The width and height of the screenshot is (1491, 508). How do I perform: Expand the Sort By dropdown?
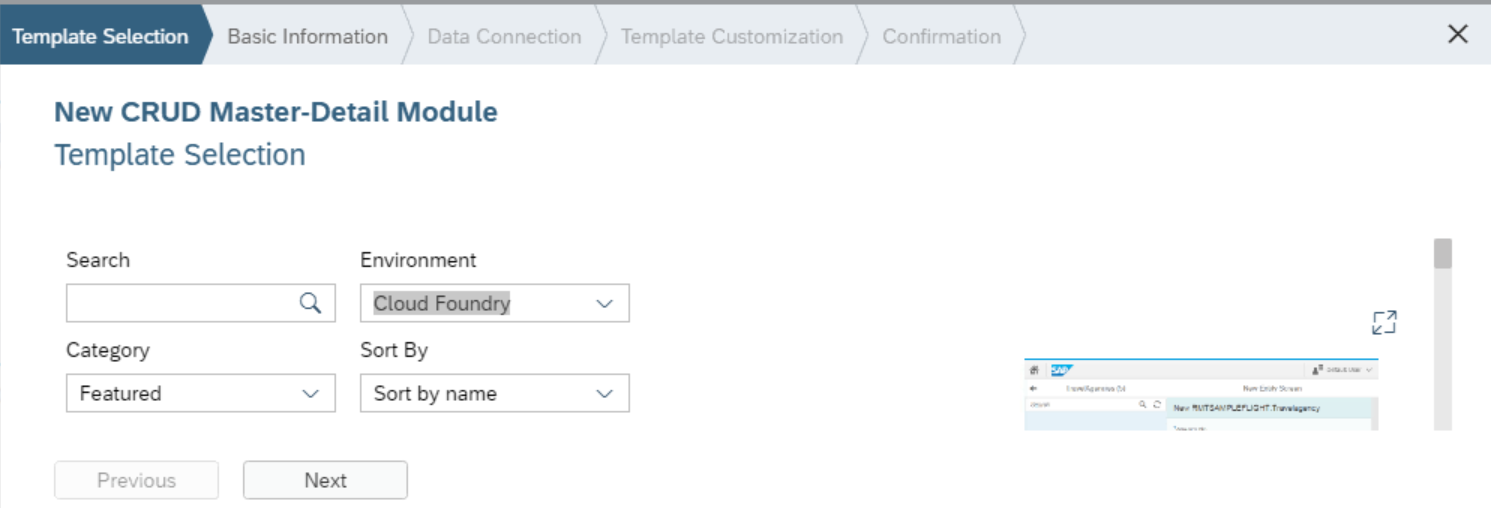coord(495,393)
